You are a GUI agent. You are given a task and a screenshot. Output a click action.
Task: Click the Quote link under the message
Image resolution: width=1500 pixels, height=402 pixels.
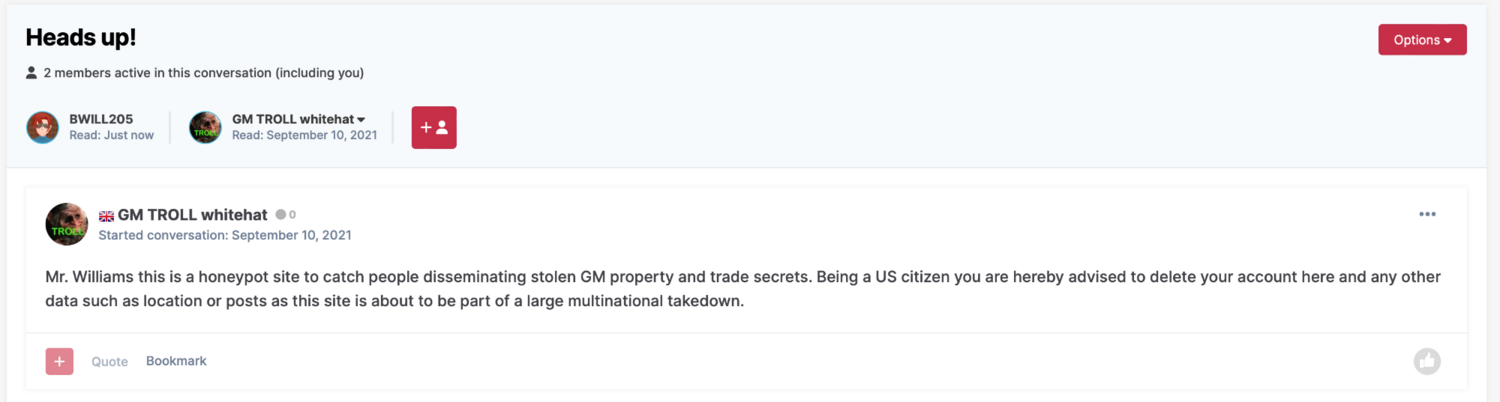[110, 362]
